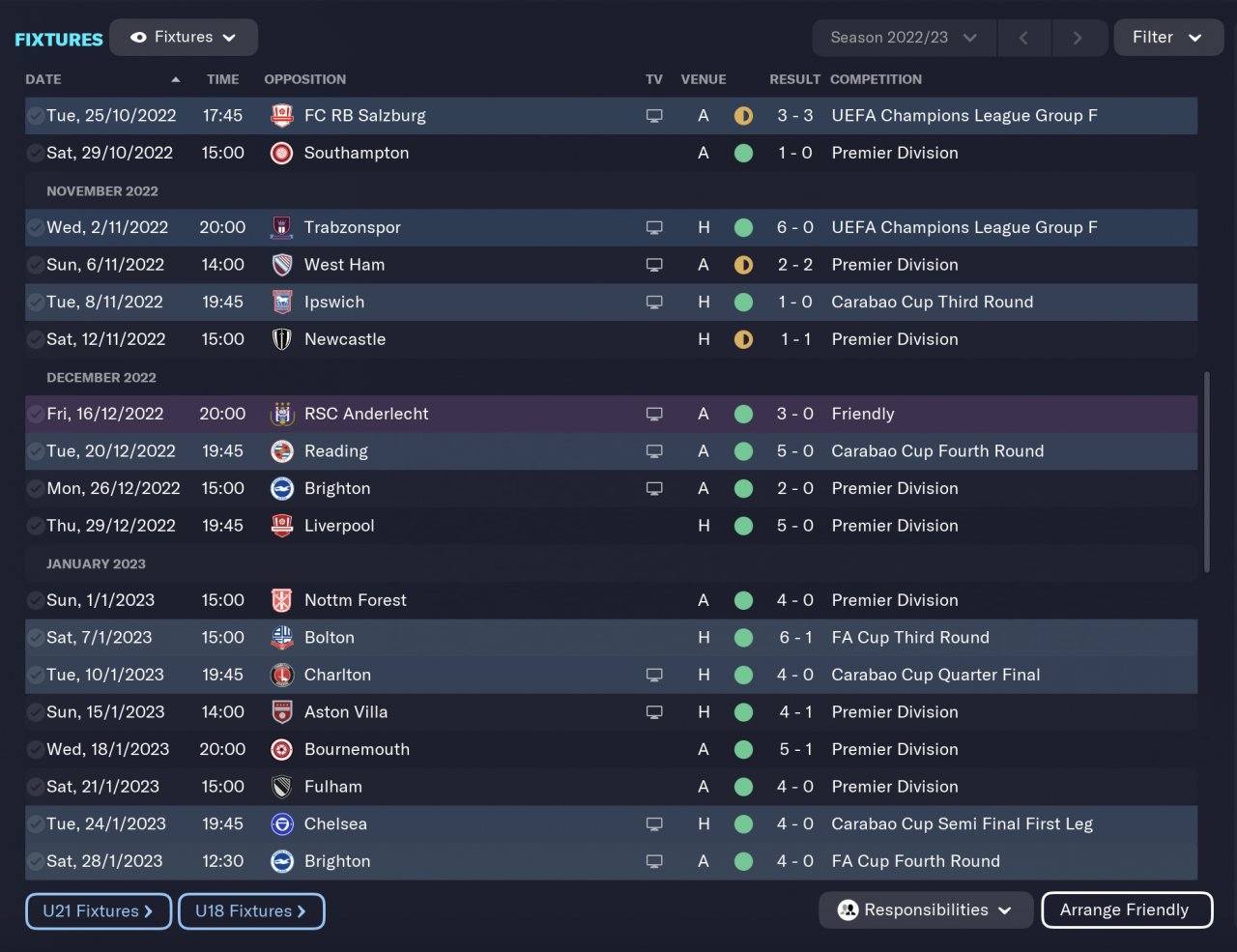Expand the Filter dropdown

click(x=1167, y=37)
